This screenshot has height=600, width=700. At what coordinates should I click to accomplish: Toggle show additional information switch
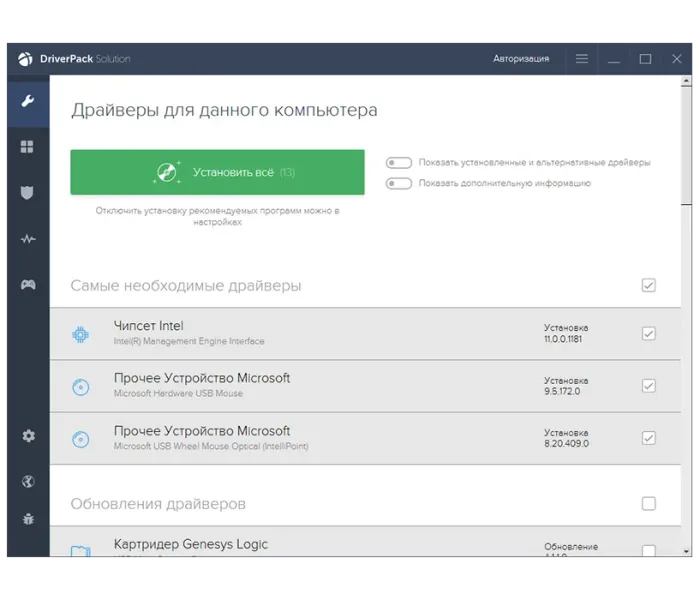coord(399,183)
